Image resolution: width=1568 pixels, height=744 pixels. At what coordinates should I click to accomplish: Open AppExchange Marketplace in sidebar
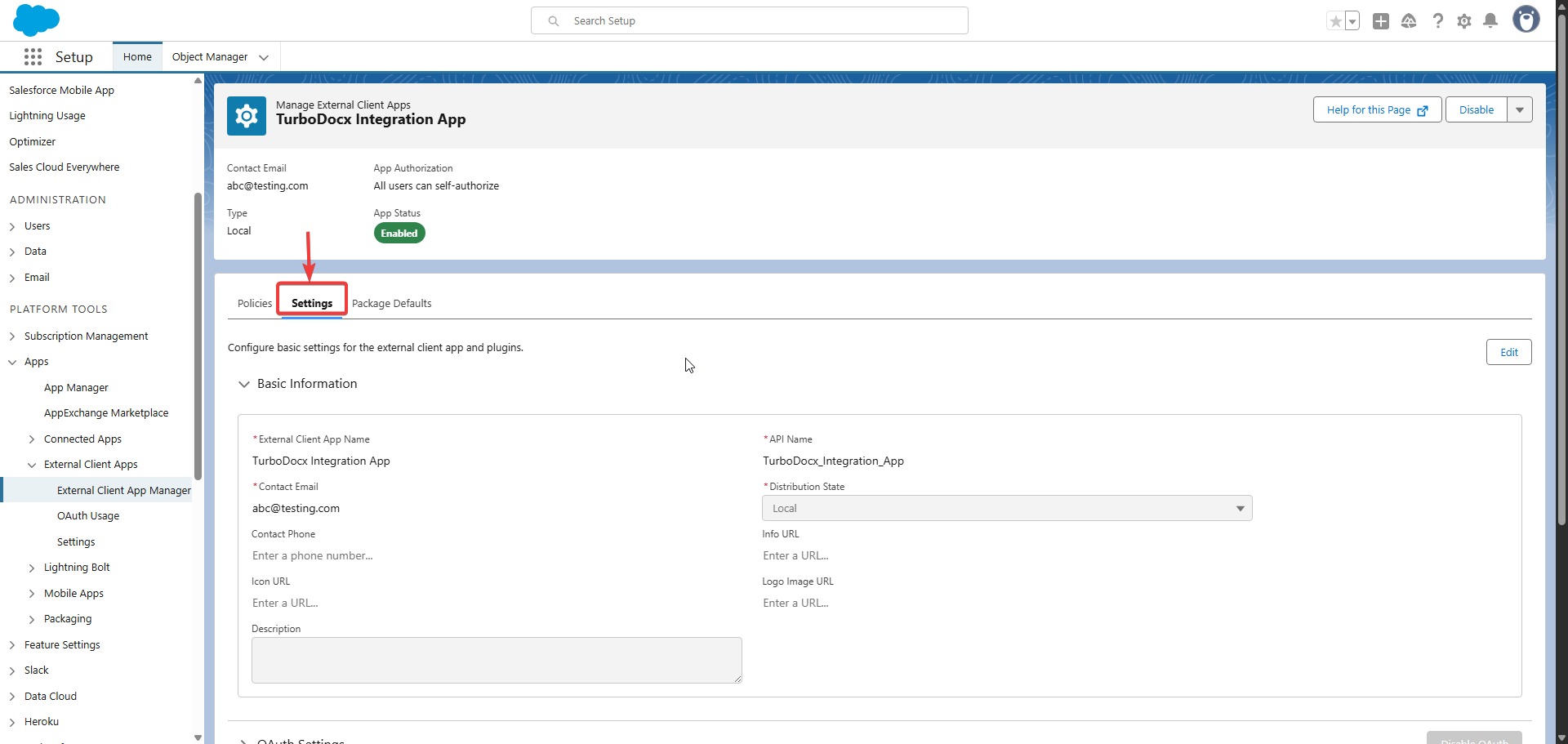pyautogui.click(x=106, y=412)
